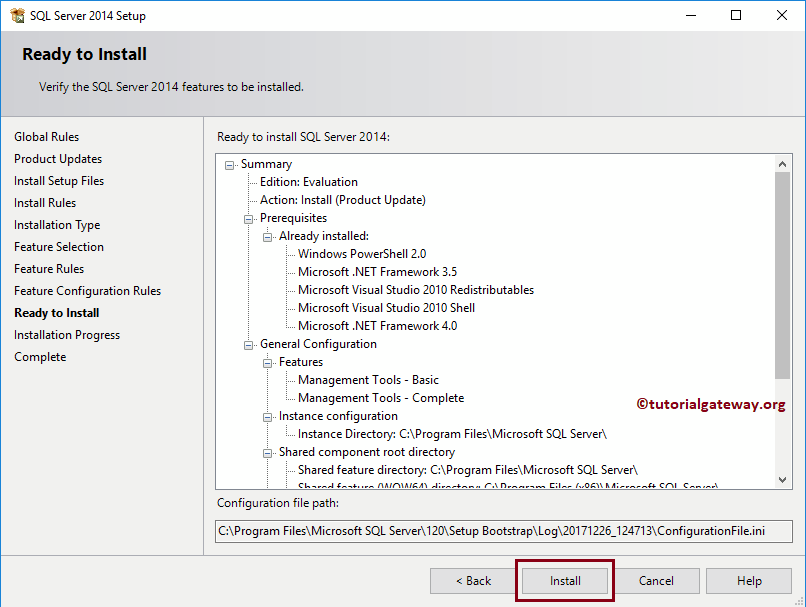Select the Product Updates step
This screenshot has height=607, width=806.
(58, 159)
